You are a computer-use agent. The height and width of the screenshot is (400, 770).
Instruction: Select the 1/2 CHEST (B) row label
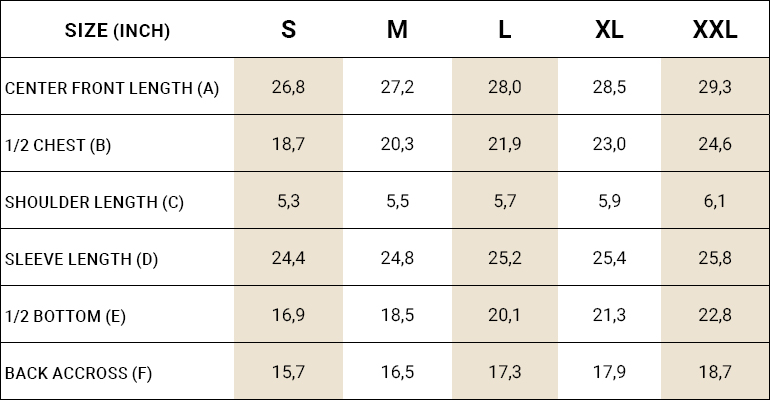point(58,145)
